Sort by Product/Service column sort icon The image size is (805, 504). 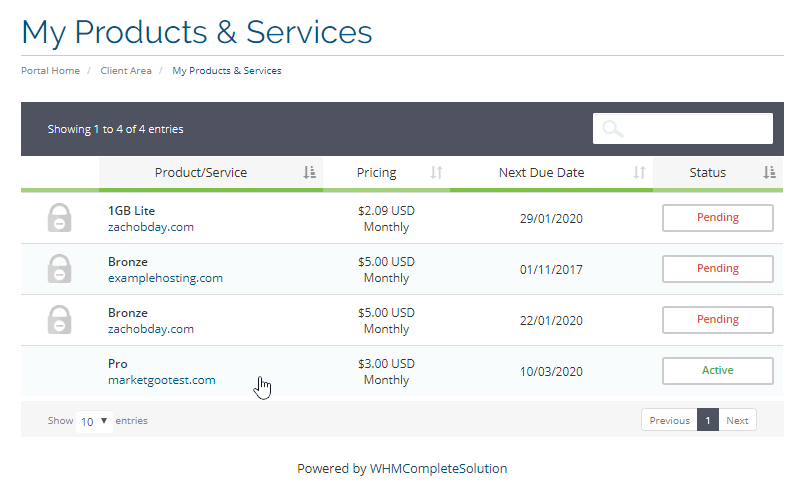pyautogui.click(x=310, y=173)
